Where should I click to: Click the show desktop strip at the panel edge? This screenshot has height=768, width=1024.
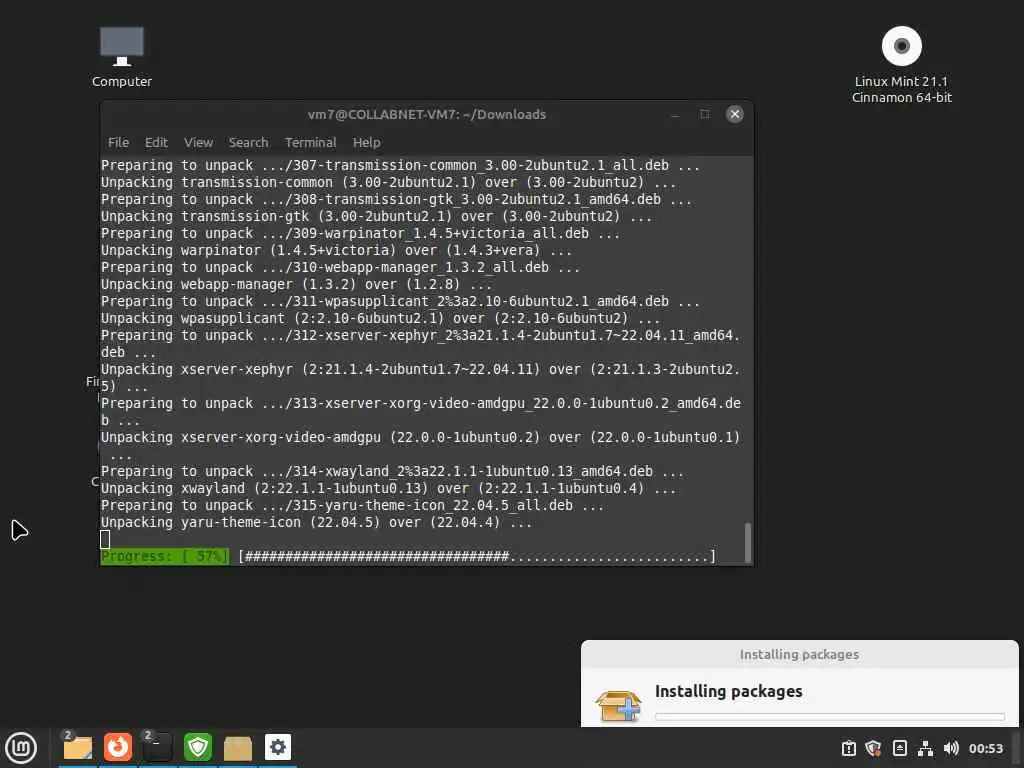[1018, 748]
